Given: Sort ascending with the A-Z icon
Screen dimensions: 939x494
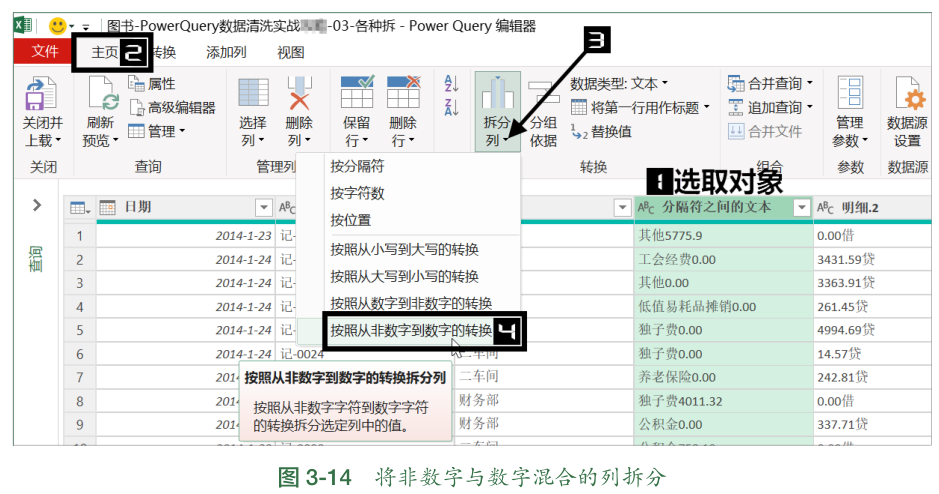Looking at the screenshot, I should click(452, 83).
